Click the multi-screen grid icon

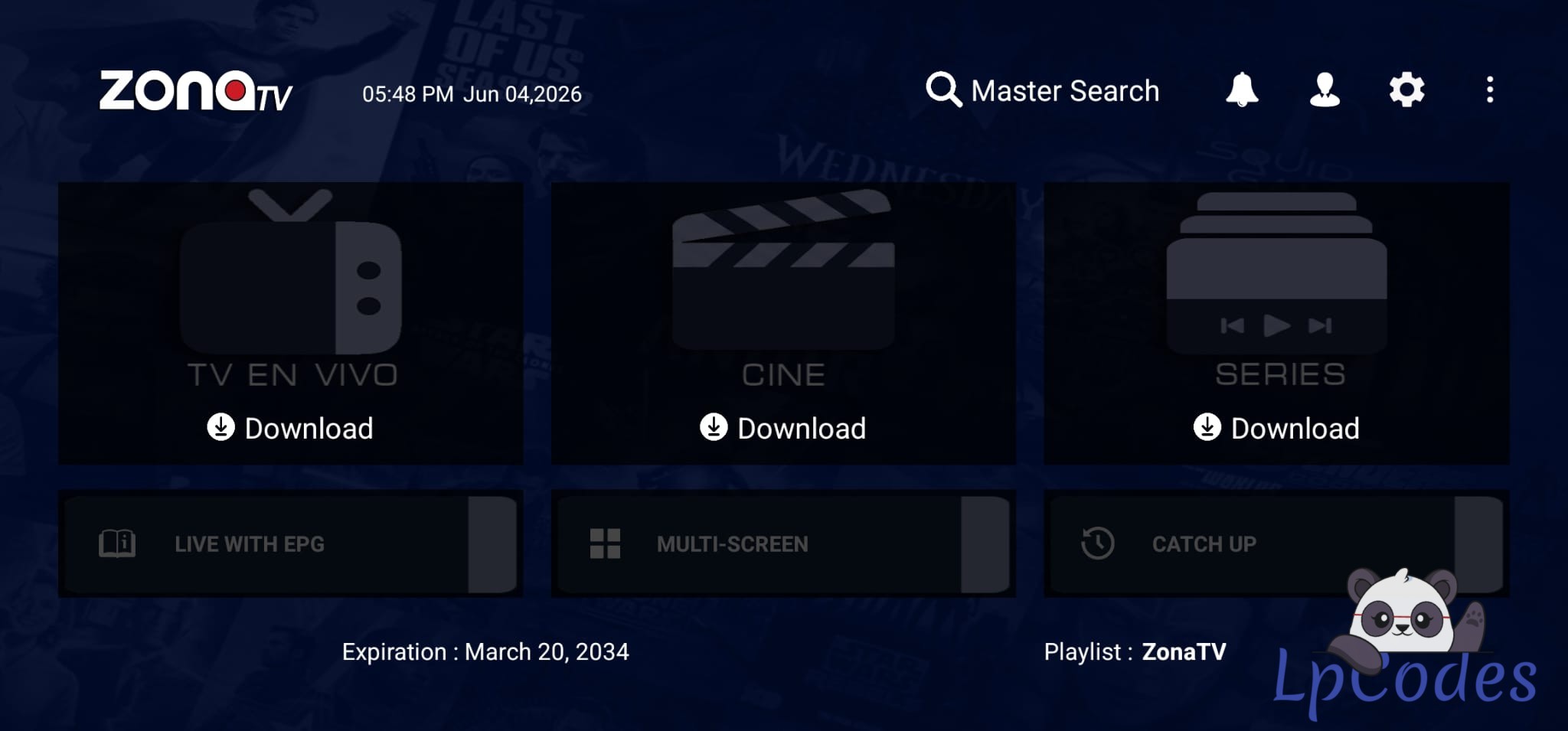click(x=605, y=544)
